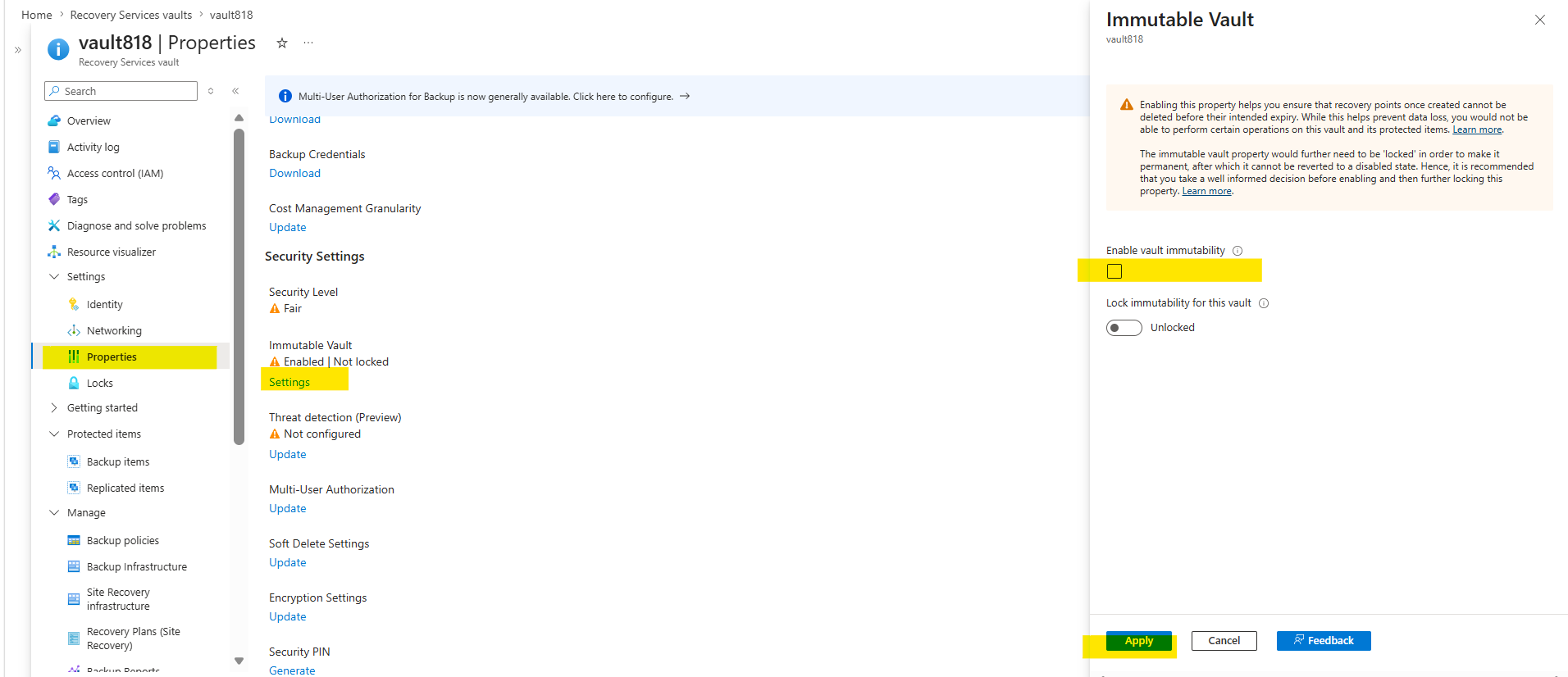This screenshot has width=1568, height=677.
Task: Click the Identity key icon
Action: coord(74,304)
